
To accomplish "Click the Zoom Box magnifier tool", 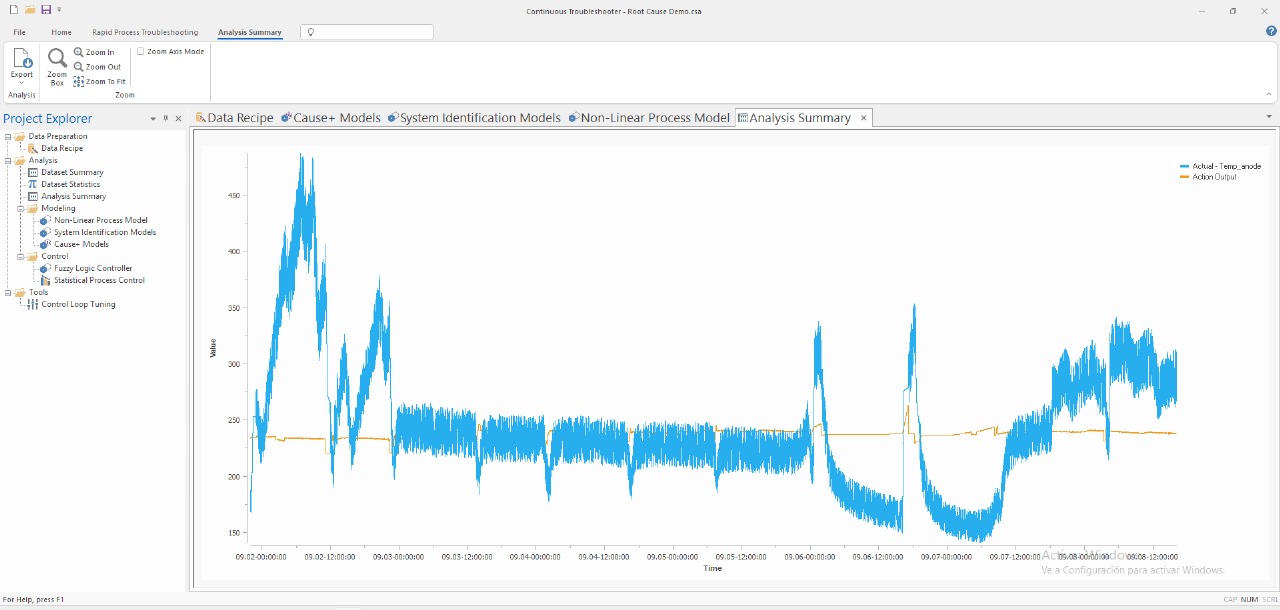I will pos(57,60).
